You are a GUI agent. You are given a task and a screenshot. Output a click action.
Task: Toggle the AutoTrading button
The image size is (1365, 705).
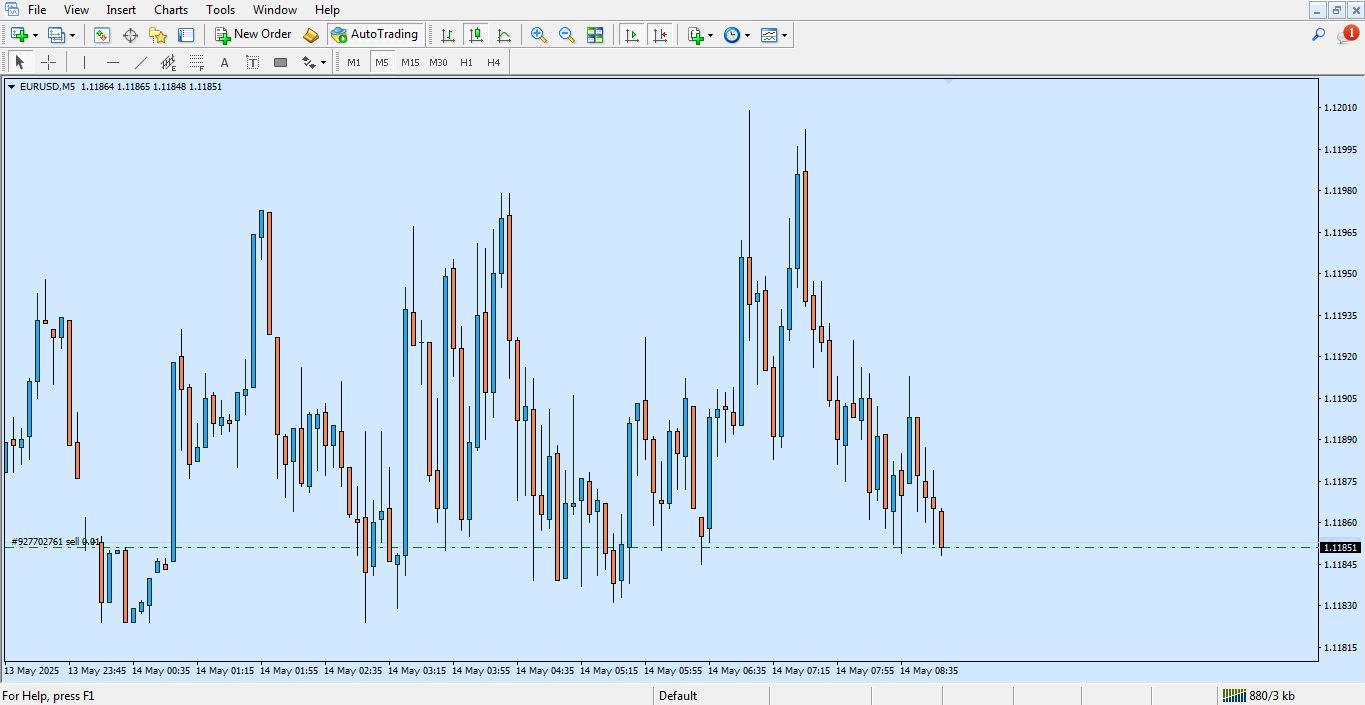374,35
